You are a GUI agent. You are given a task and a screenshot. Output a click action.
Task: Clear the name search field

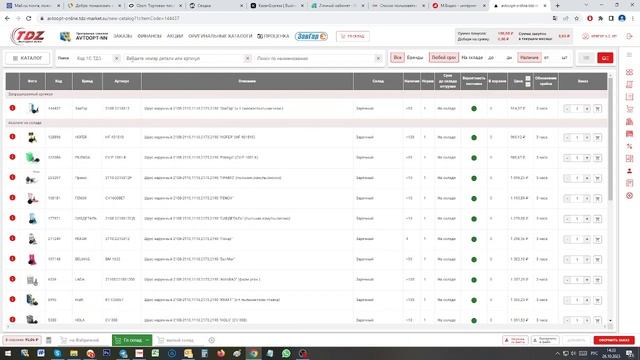(378, 58)
